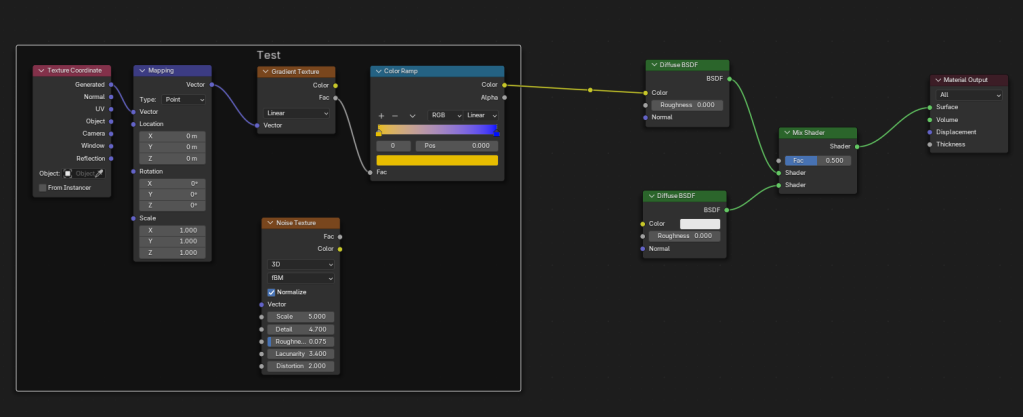Remove the active color stop with minus icon

395,116
